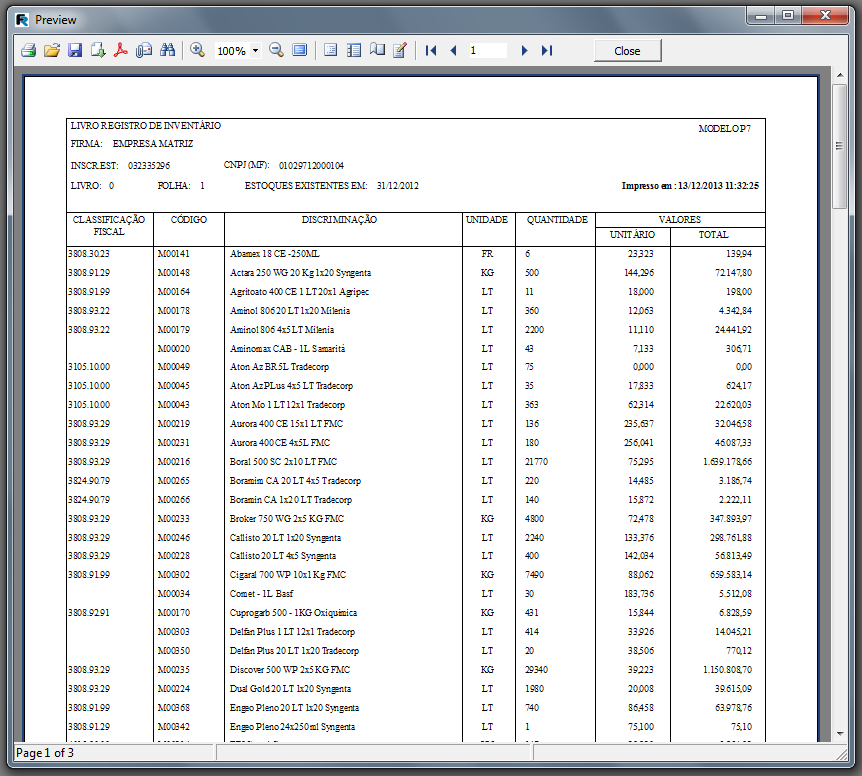Open the 100% zoom dropdown
Viewport: 862px width, 776px height.
pos(255,51)
